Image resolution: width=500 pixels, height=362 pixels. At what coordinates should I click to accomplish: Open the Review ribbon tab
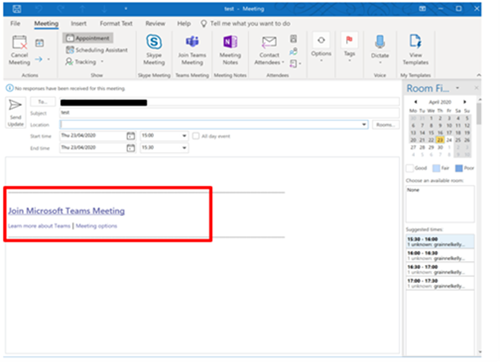[x=155, y=24]
